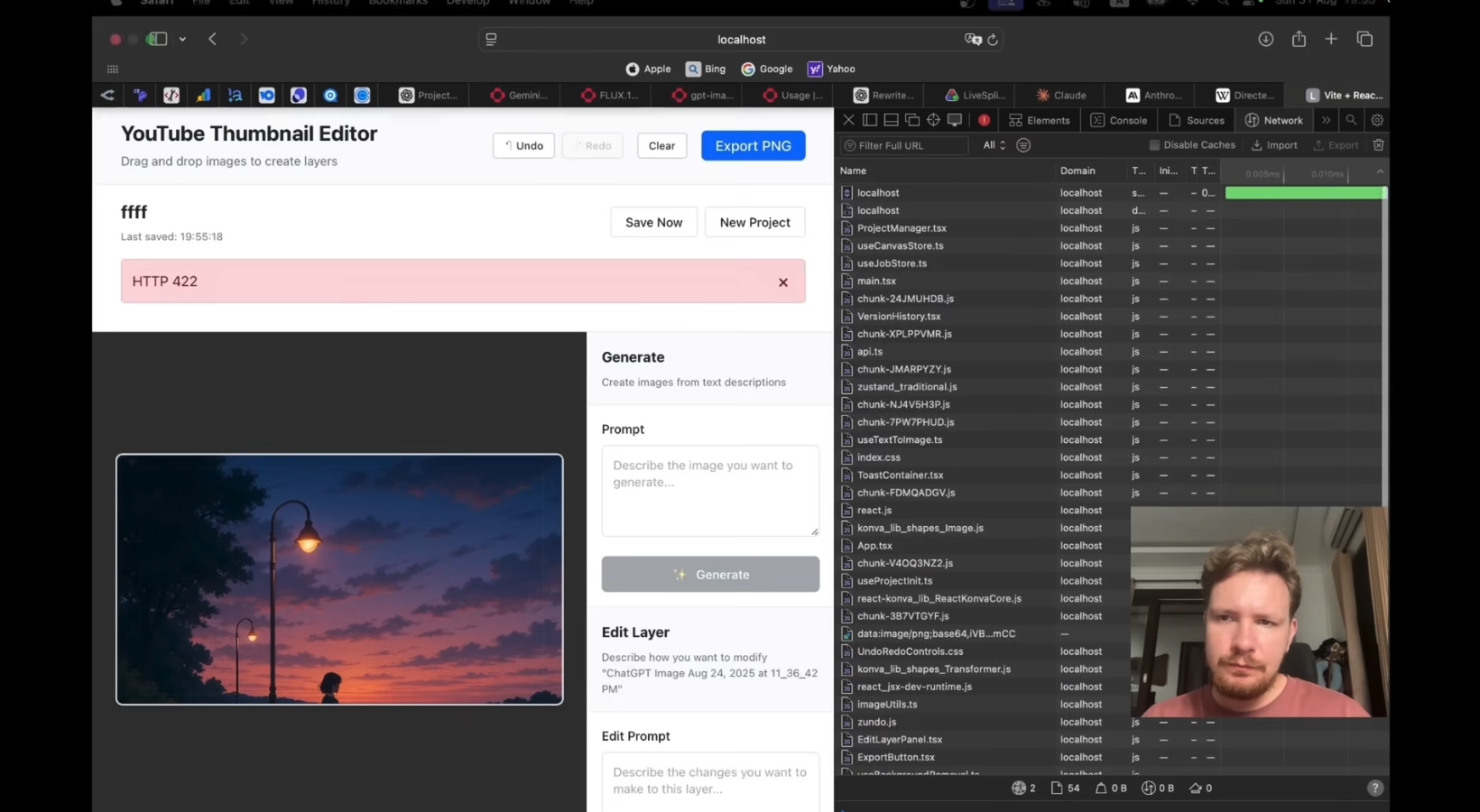The height and width of the screenshot is (812, 1480).
Task: Click the Prompt description text area
Action: (710, 491)
